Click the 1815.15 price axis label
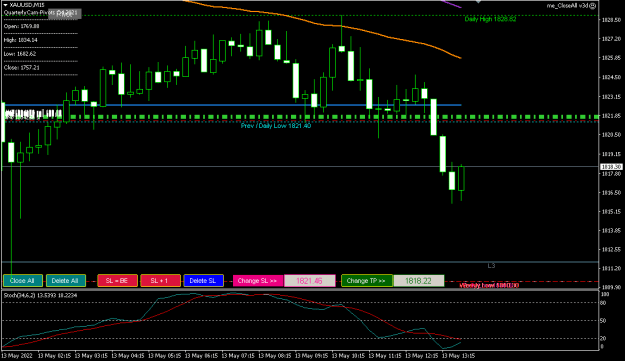 coord(611,212)
